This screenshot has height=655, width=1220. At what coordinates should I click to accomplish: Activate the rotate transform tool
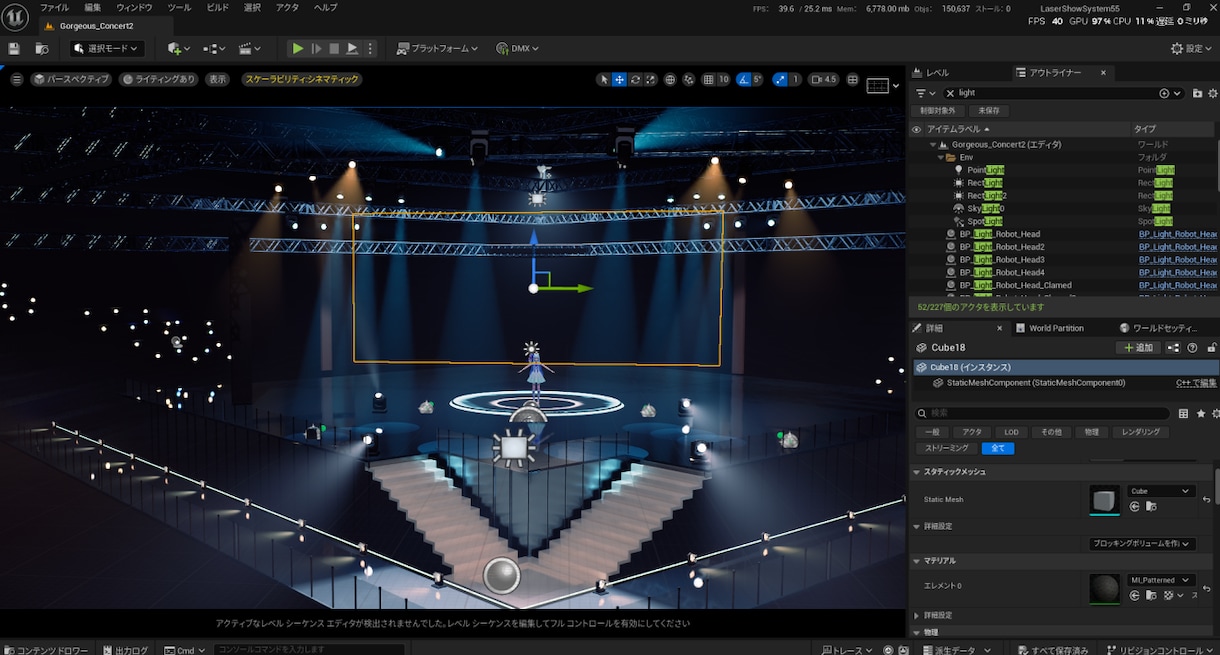635,79
